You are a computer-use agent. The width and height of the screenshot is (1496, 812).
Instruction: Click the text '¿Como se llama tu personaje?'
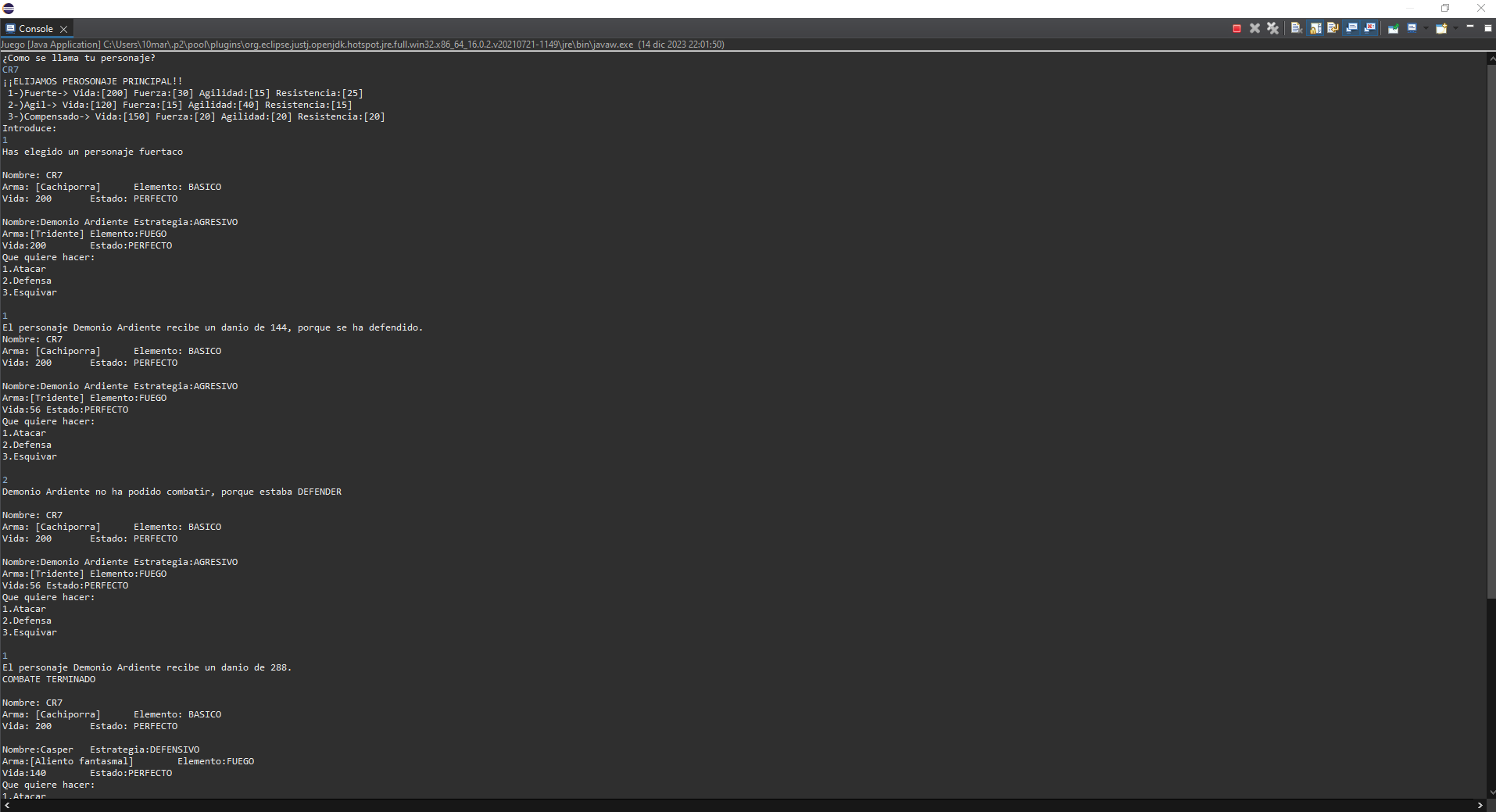[79, 58]
